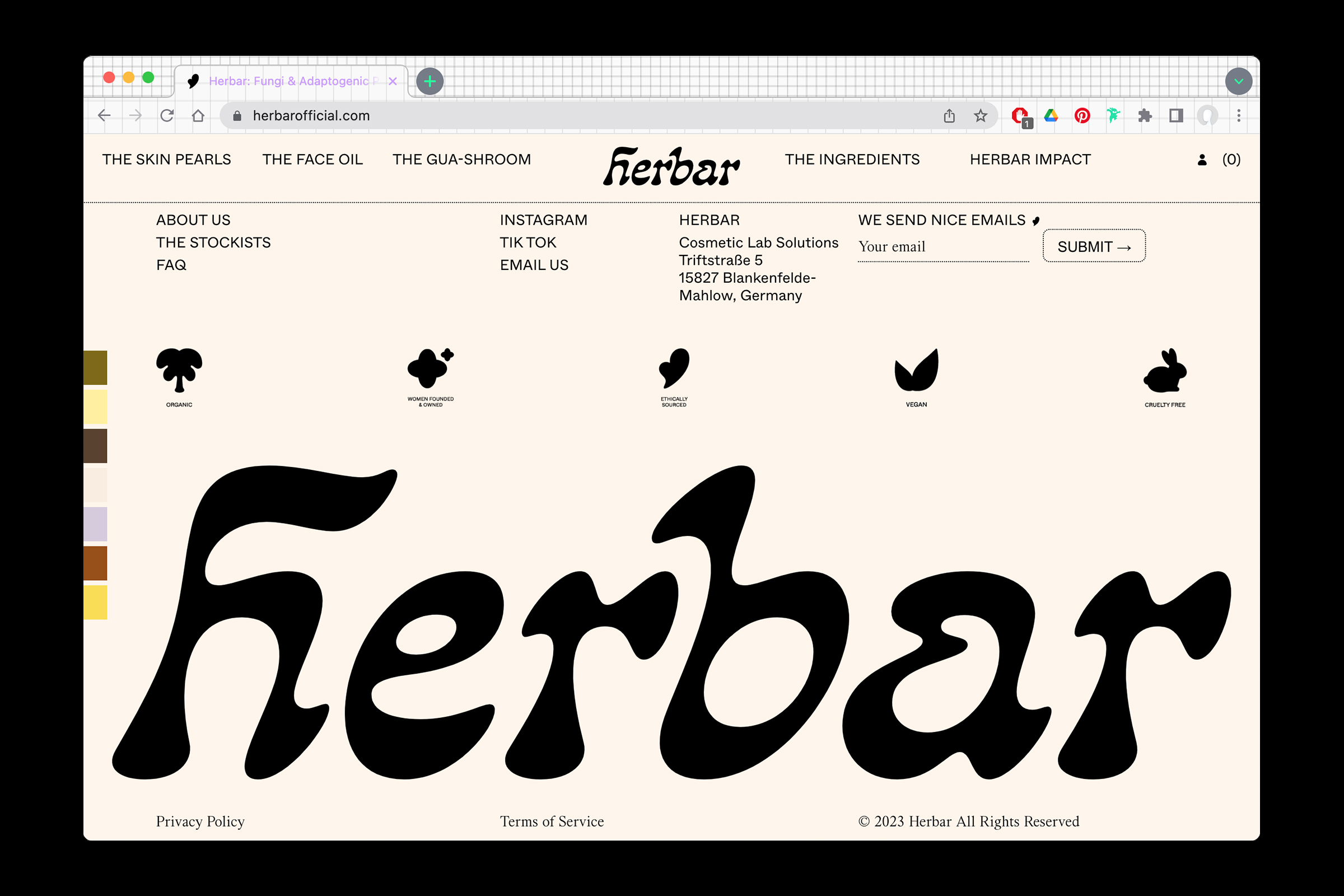
Task: Bookmark page with star icon
Action: (981, 115)
